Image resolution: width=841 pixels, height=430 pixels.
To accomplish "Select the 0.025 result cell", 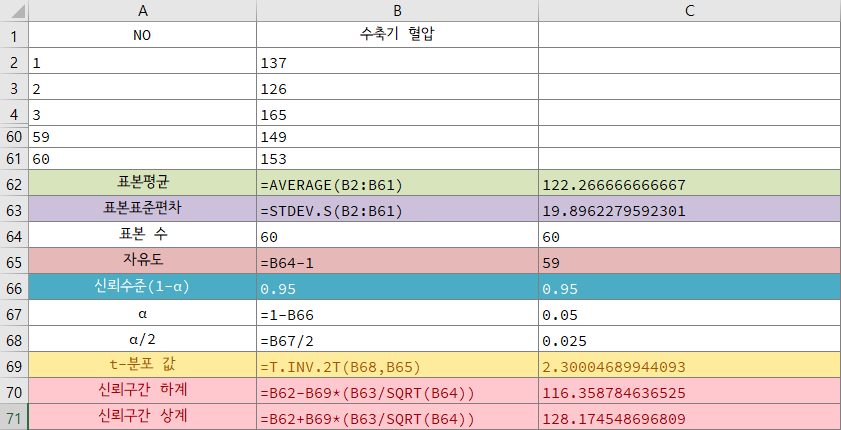I will tap(690, 339).
